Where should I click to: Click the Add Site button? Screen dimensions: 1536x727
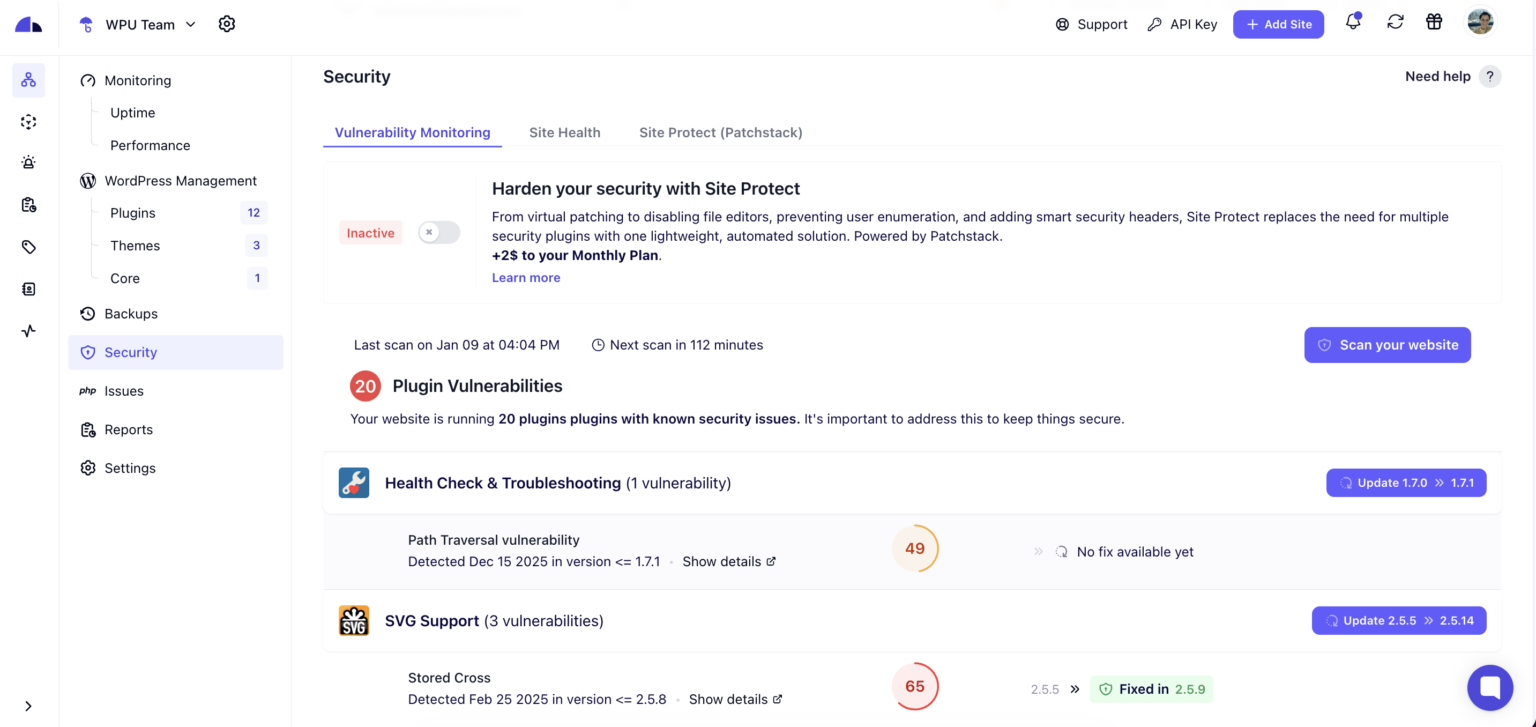click(1278, 24)
